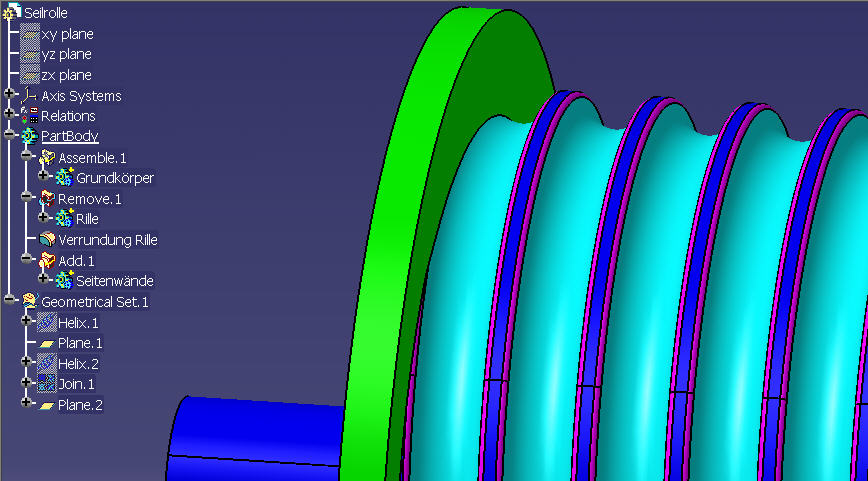868x481 pixels.
Task: Select the yz plane icon
Action: click(30, 54)
